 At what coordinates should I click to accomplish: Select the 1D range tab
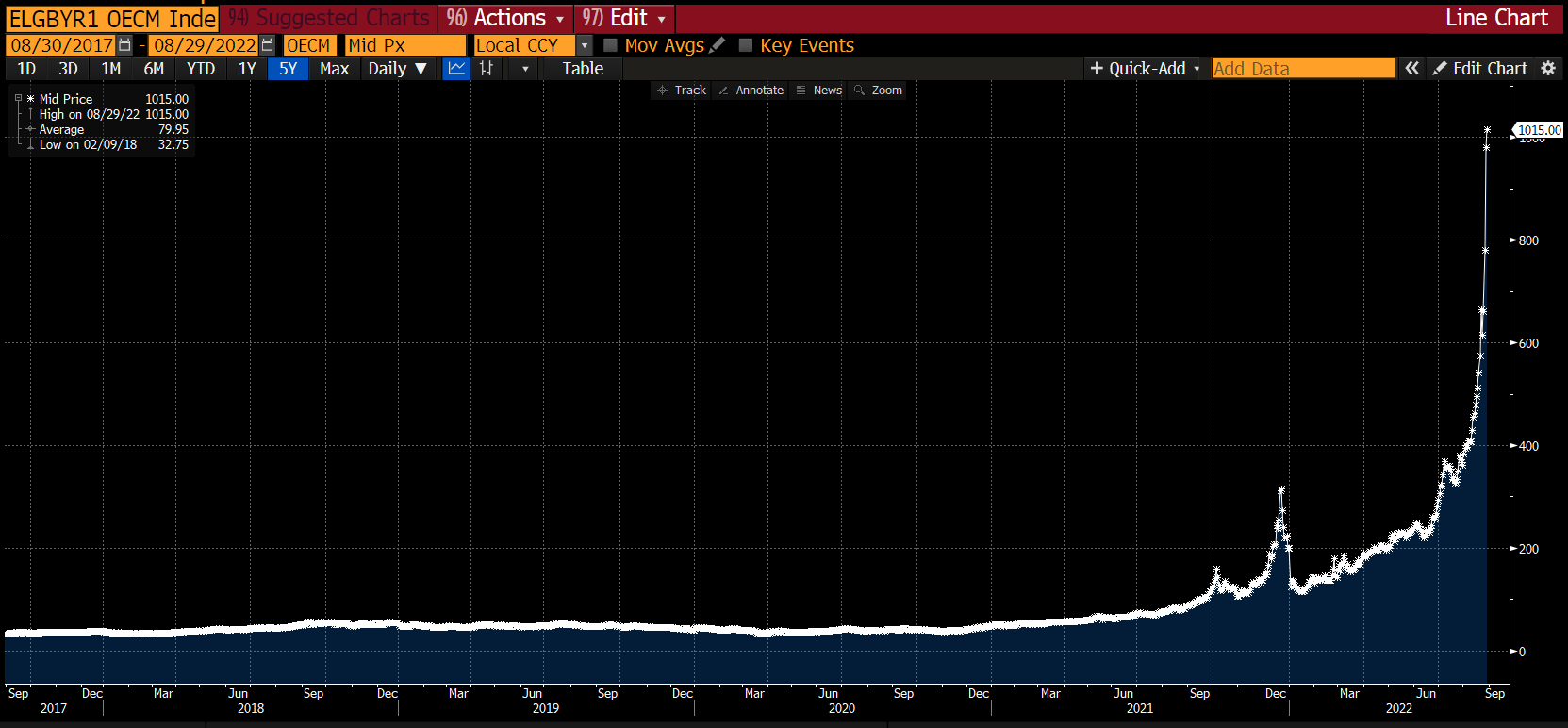26,69
